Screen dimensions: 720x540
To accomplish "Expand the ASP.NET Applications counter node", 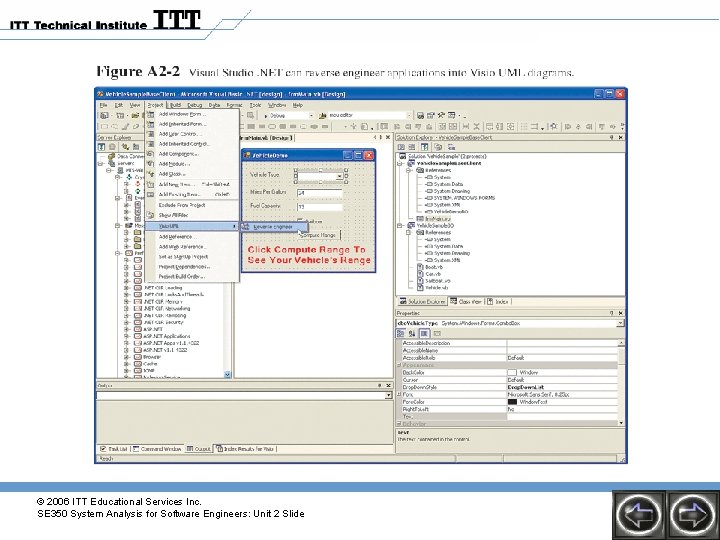I will [x=127, y=336].
